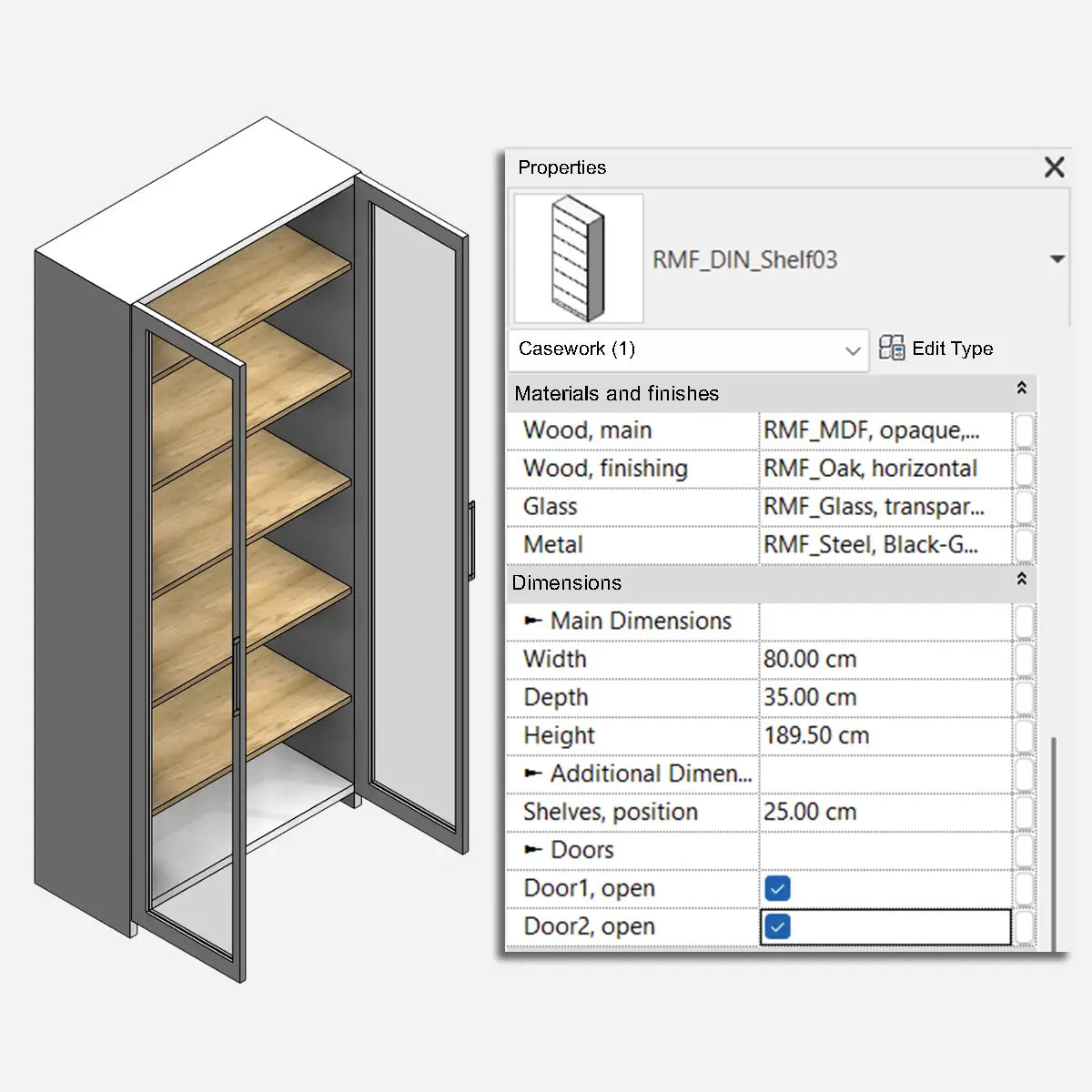The image size is (1092, 1092).
Task: Click associate parameter button for Metal row
Action: 1024,545
